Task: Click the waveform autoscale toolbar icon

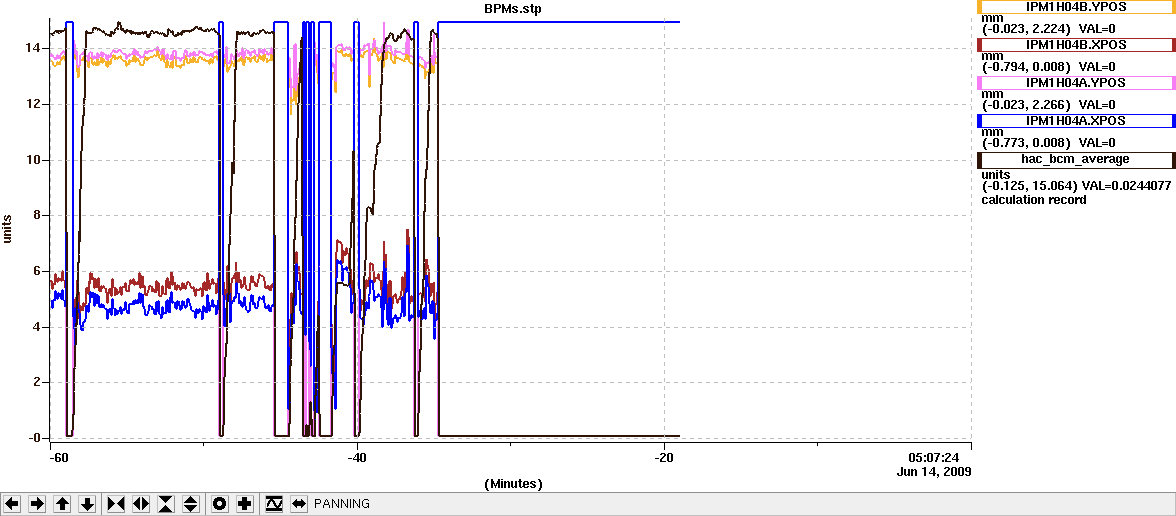Action: pyautogui.click(x=273, y=504)
